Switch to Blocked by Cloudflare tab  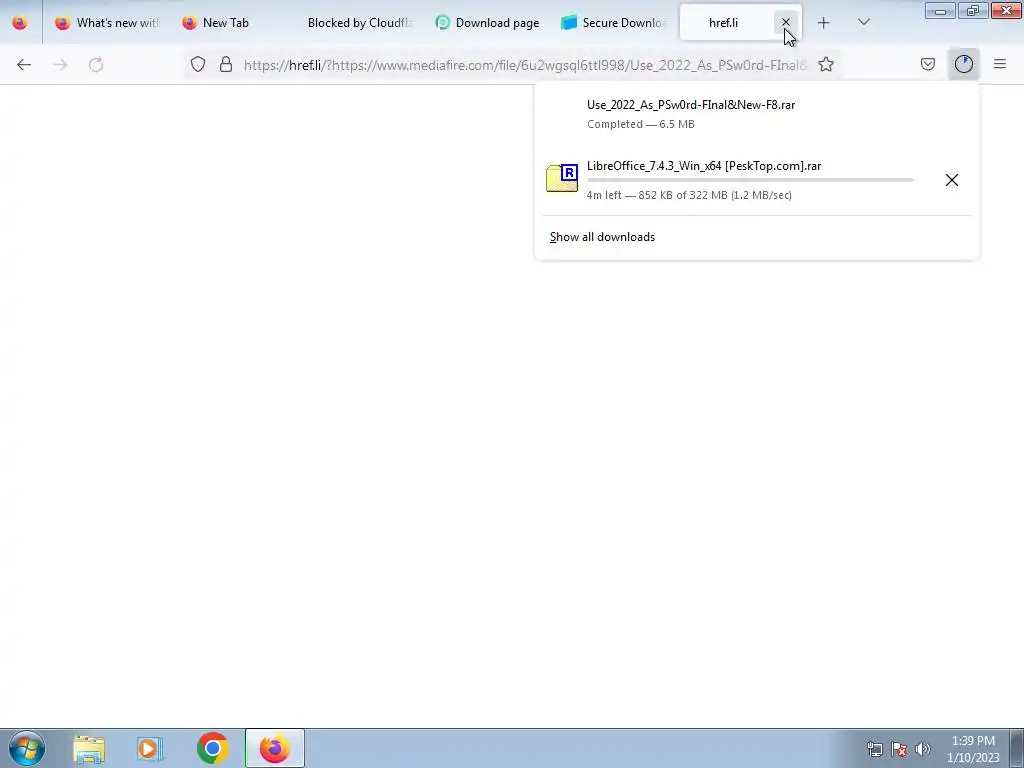pyautogui.click(x=359, y=23)
